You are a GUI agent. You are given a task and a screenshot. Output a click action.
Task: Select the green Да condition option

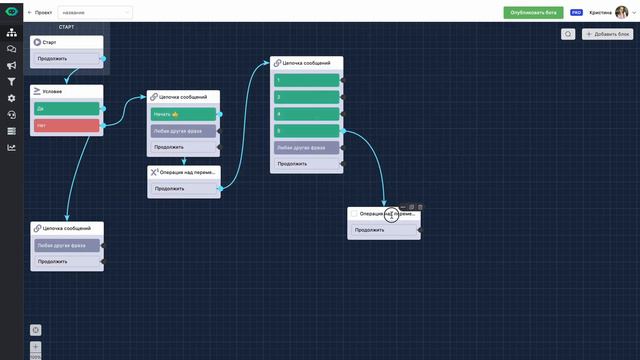click(67, 109)
